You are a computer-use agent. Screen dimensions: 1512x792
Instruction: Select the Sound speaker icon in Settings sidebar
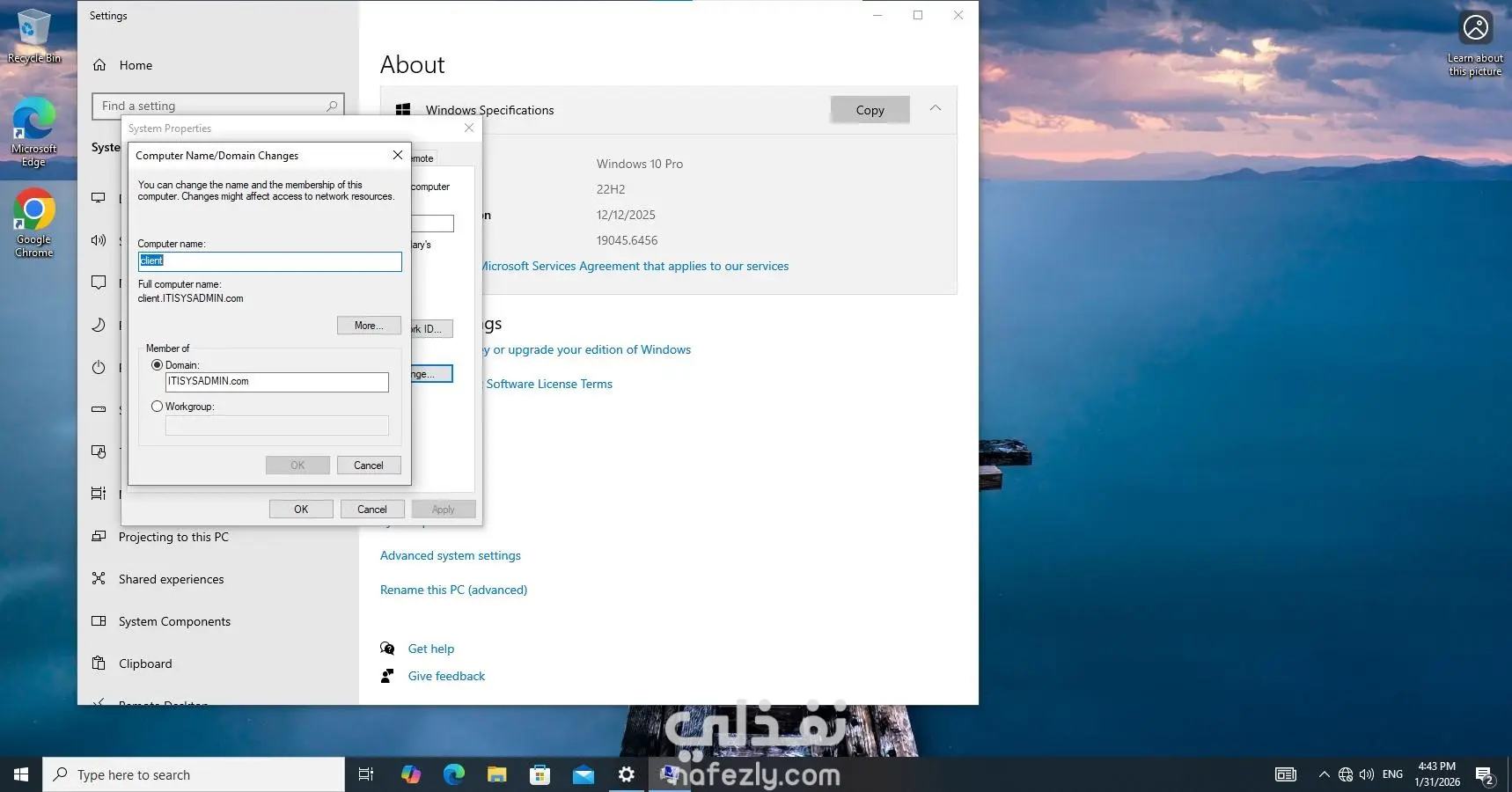99,240
